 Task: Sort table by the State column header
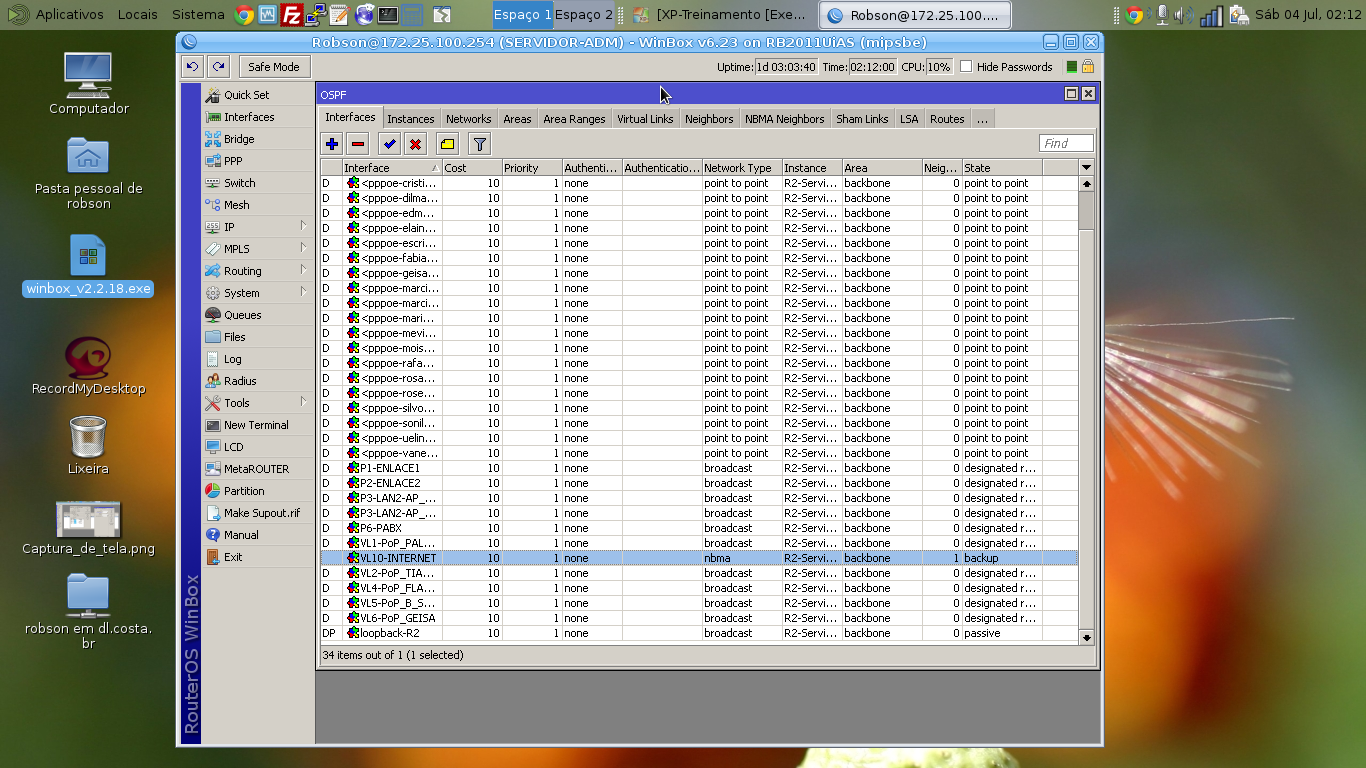[x=1002, y=168]
